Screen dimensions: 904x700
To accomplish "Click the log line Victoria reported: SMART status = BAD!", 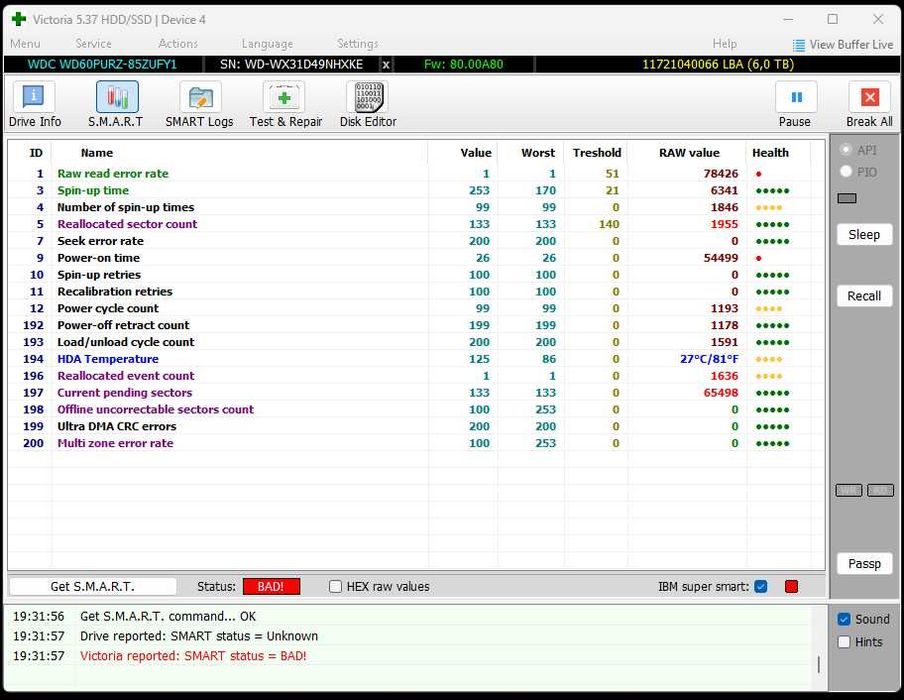I will pos(193,656).
